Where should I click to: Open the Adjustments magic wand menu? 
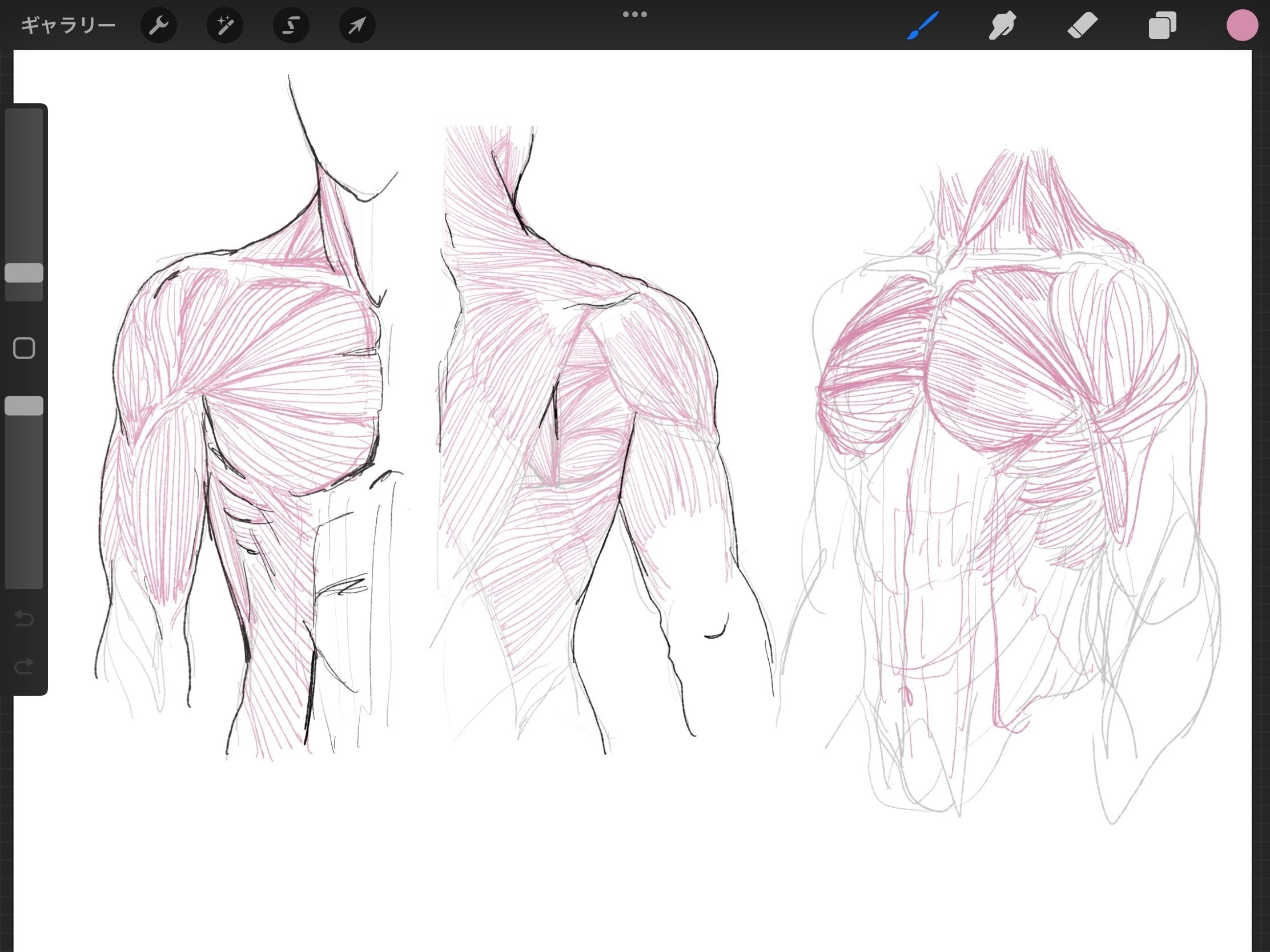(x=224, y=25)
